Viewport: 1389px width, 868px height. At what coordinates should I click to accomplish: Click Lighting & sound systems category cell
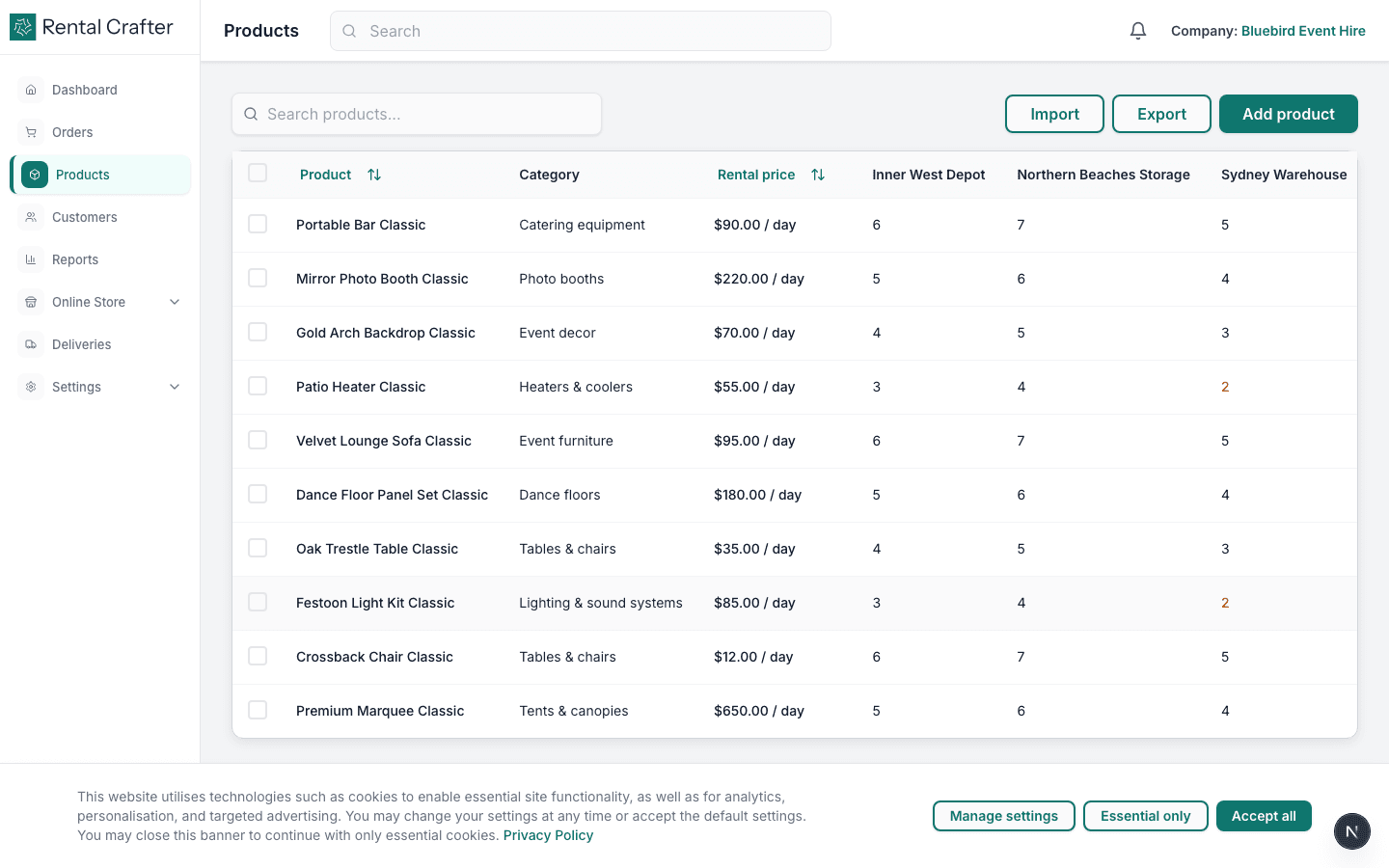coord(601,603)
